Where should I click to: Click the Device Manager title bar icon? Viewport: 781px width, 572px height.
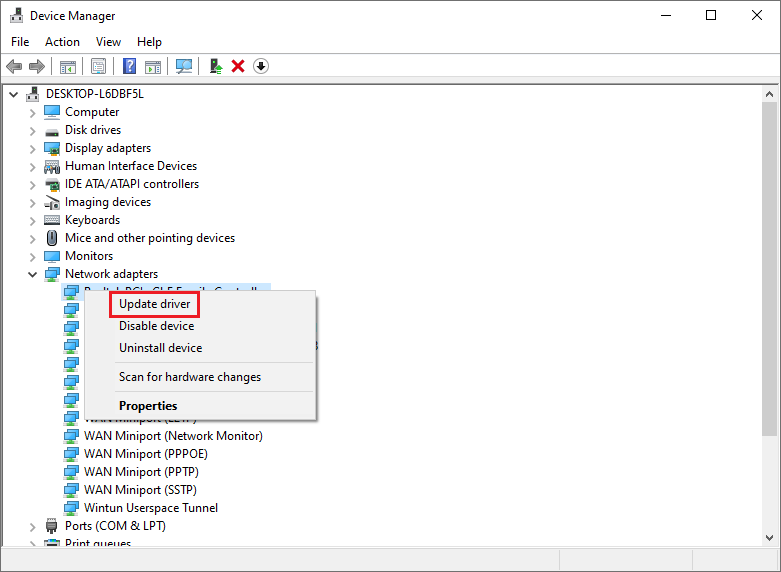(x=16, y=15)
